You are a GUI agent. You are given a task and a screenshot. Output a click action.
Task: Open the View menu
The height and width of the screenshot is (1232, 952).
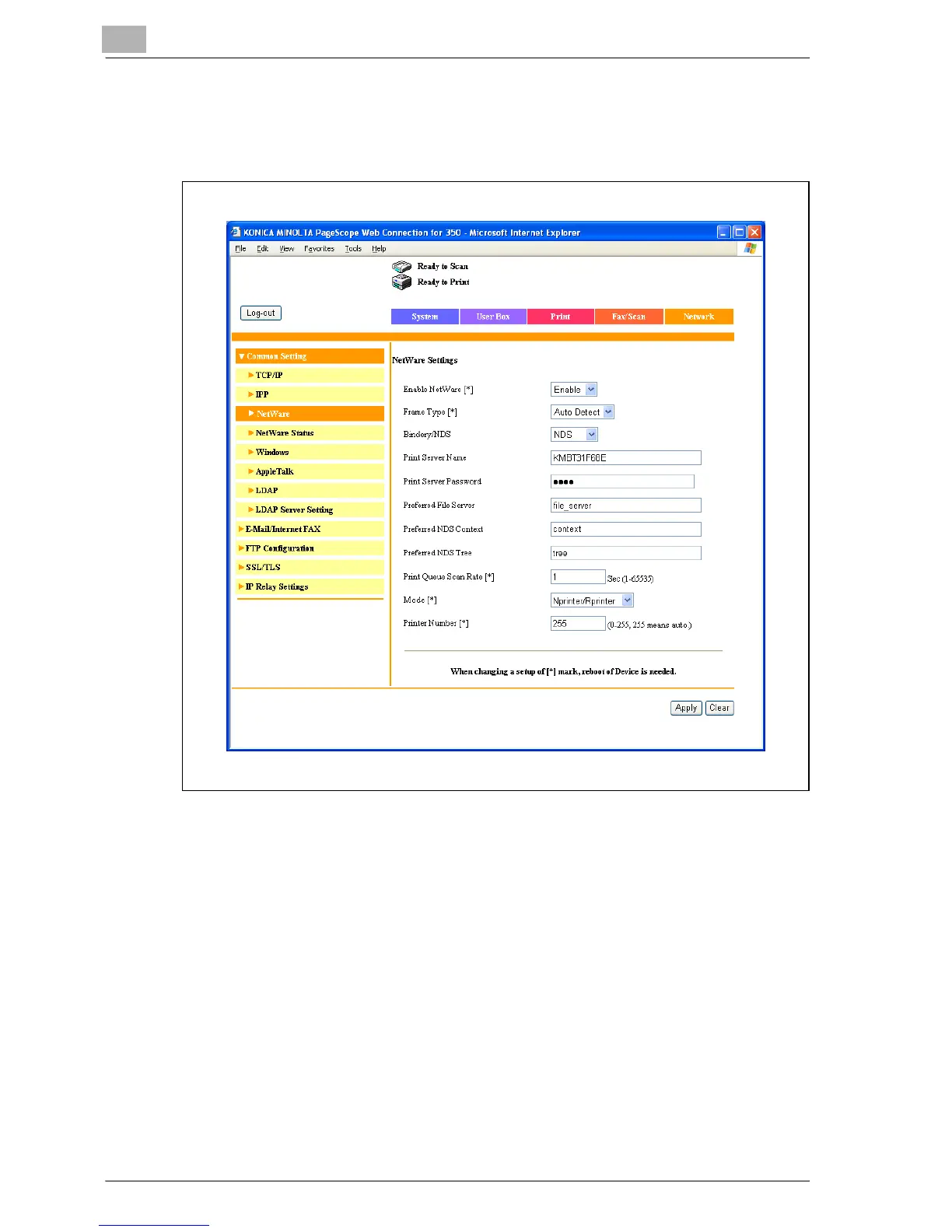(287, 249)
